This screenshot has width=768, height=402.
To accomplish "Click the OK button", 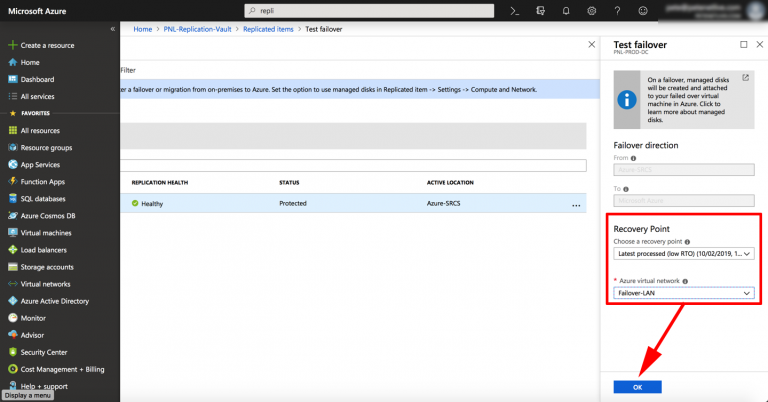I will 637,387.
